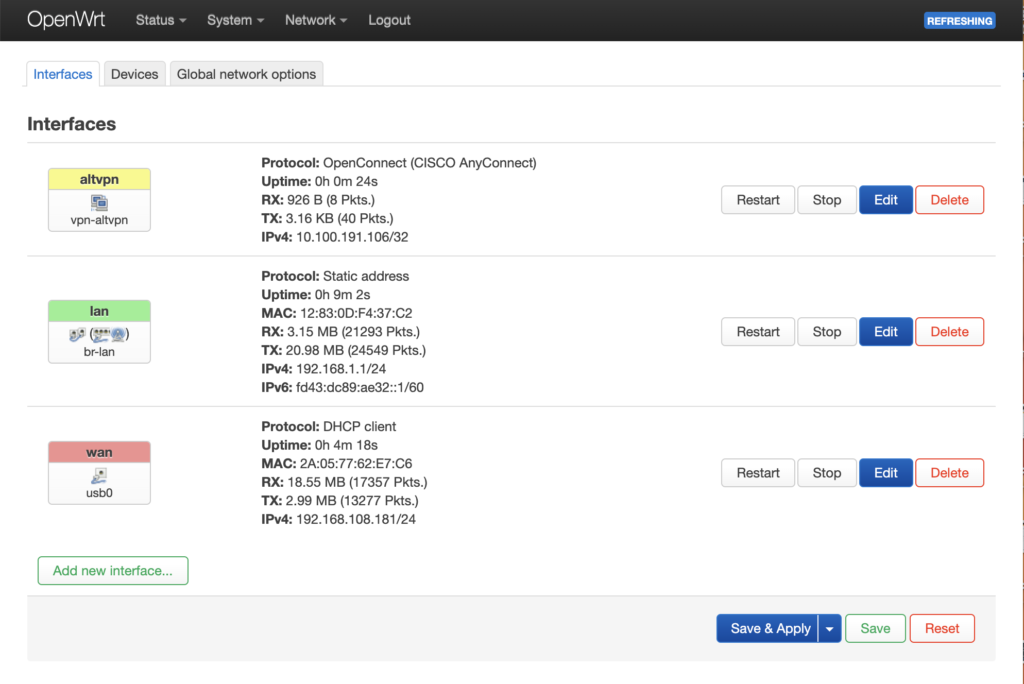This screenshot has height=684, width=1024.
Task: Click Logout in the top bar
Action: click(389, 20)
